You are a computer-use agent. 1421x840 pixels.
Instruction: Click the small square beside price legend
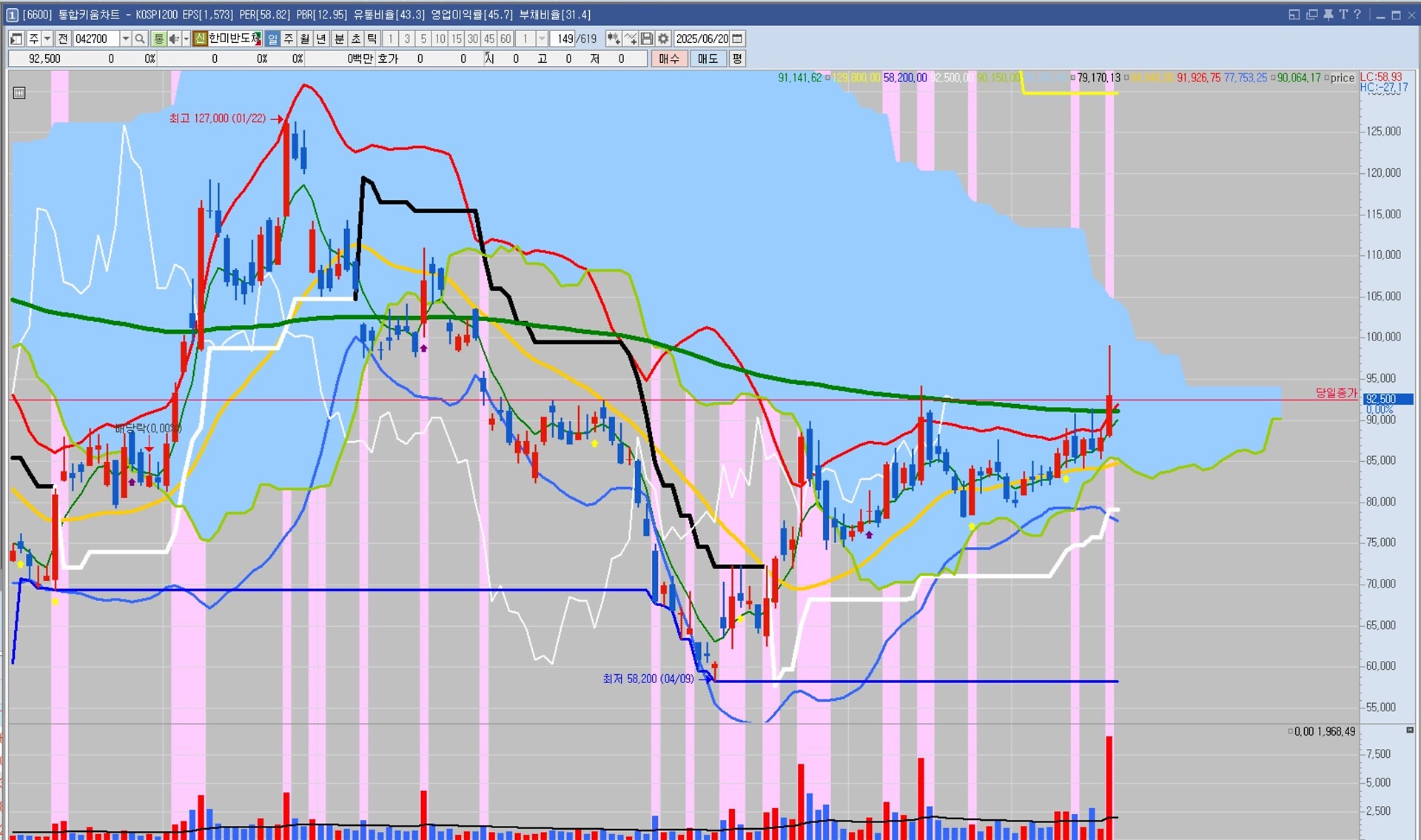pos(1326,78)
